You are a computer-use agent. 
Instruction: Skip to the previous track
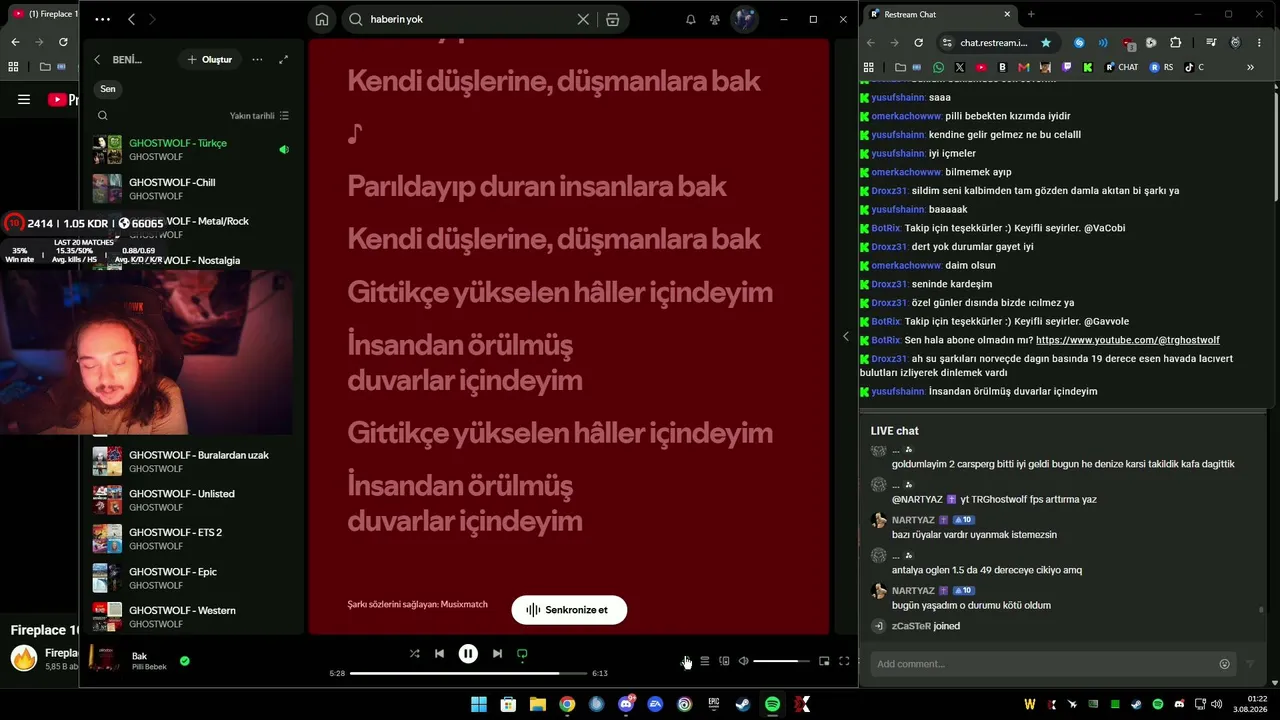439,654
